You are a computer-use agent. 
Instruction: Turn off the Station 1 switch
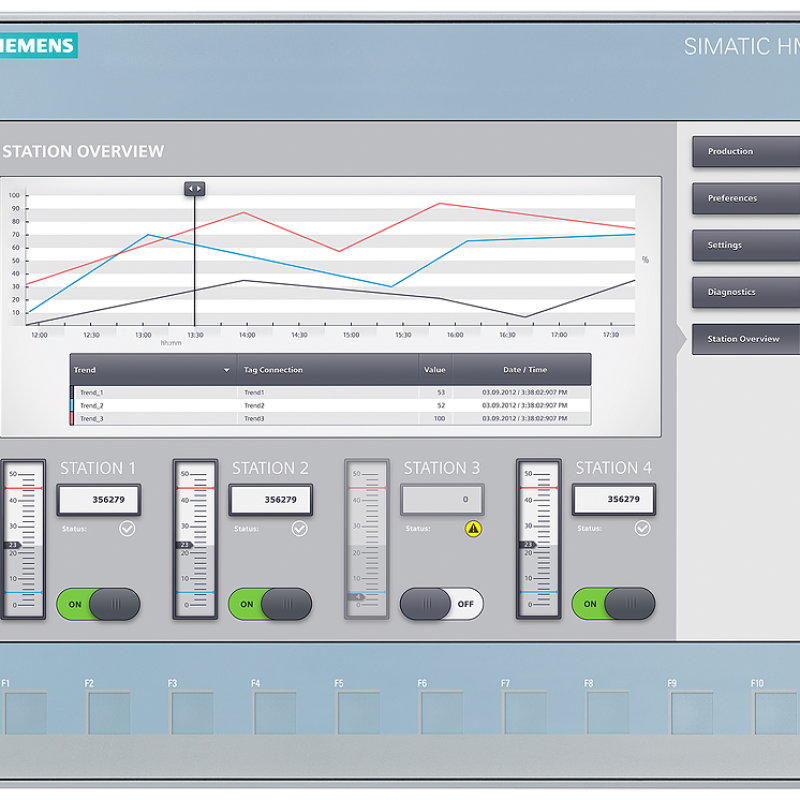pyautogui.click(x=98, y=604)
